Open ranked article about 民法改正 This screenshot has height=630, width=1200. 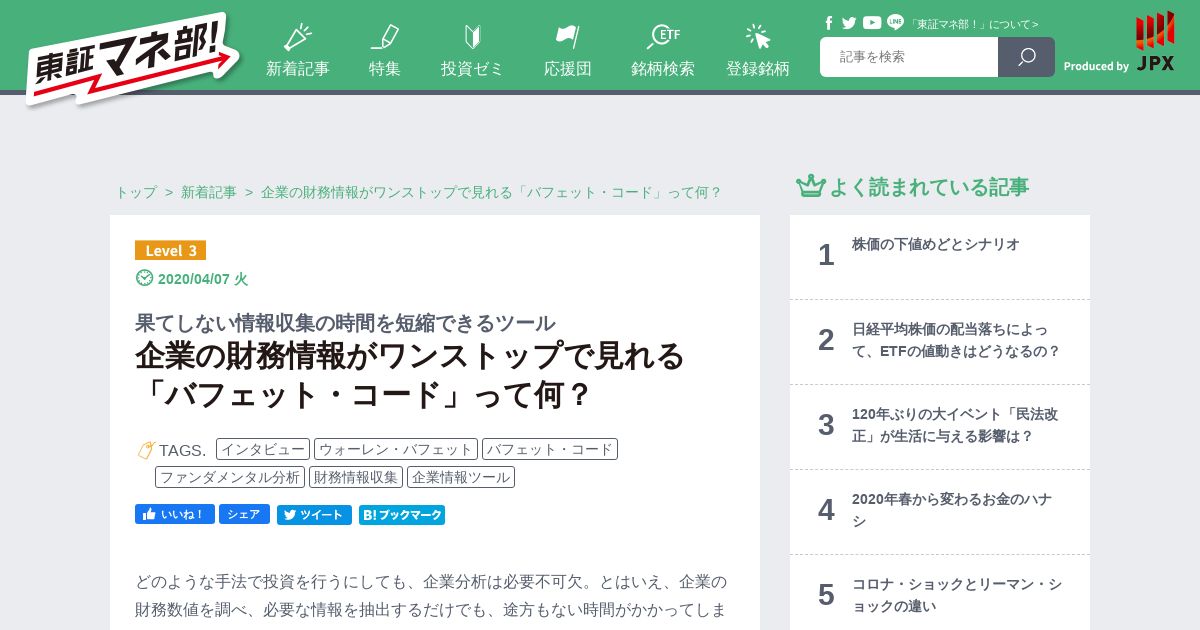(955, 425)
